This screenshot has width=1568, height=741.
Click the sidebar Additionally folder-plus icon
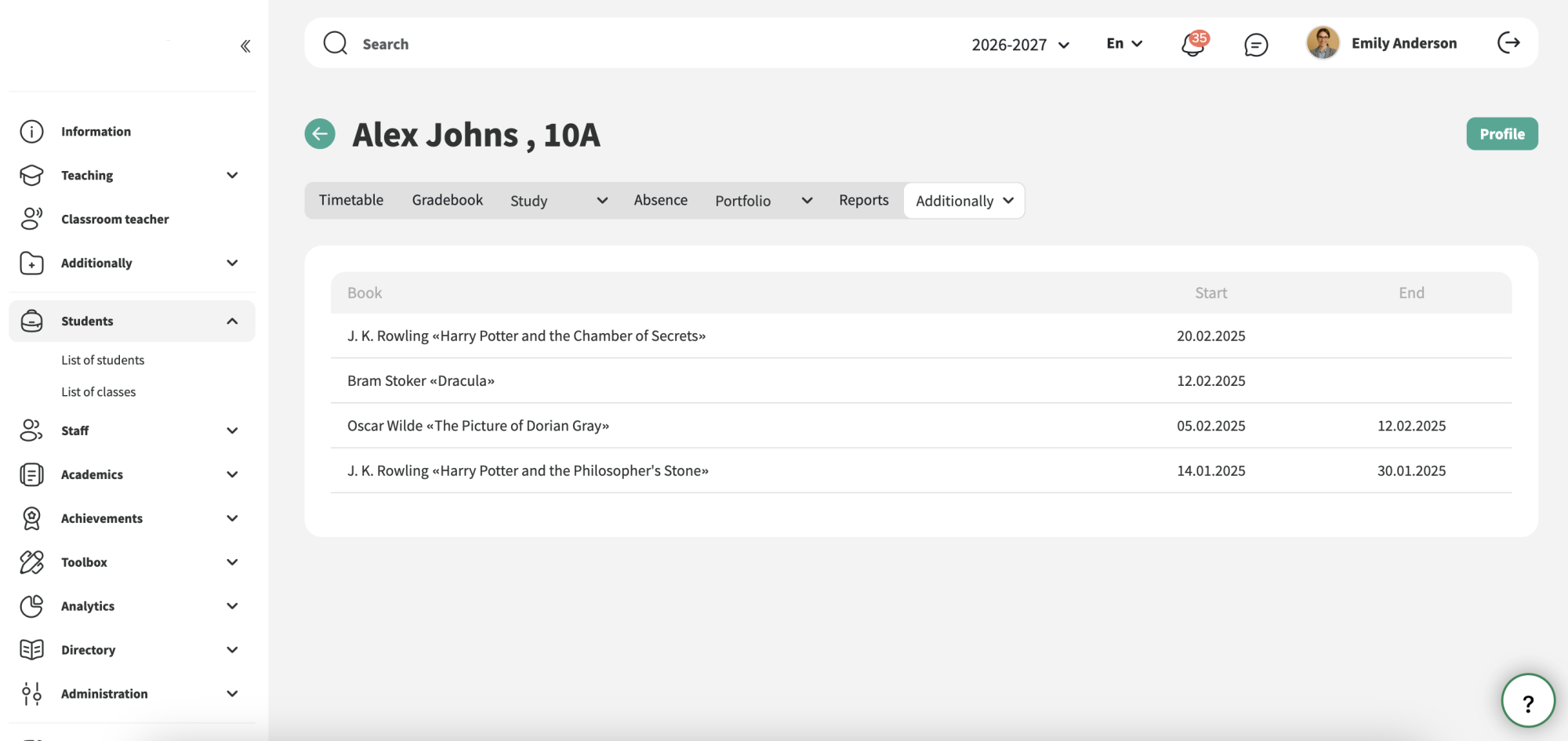(31, 263)
